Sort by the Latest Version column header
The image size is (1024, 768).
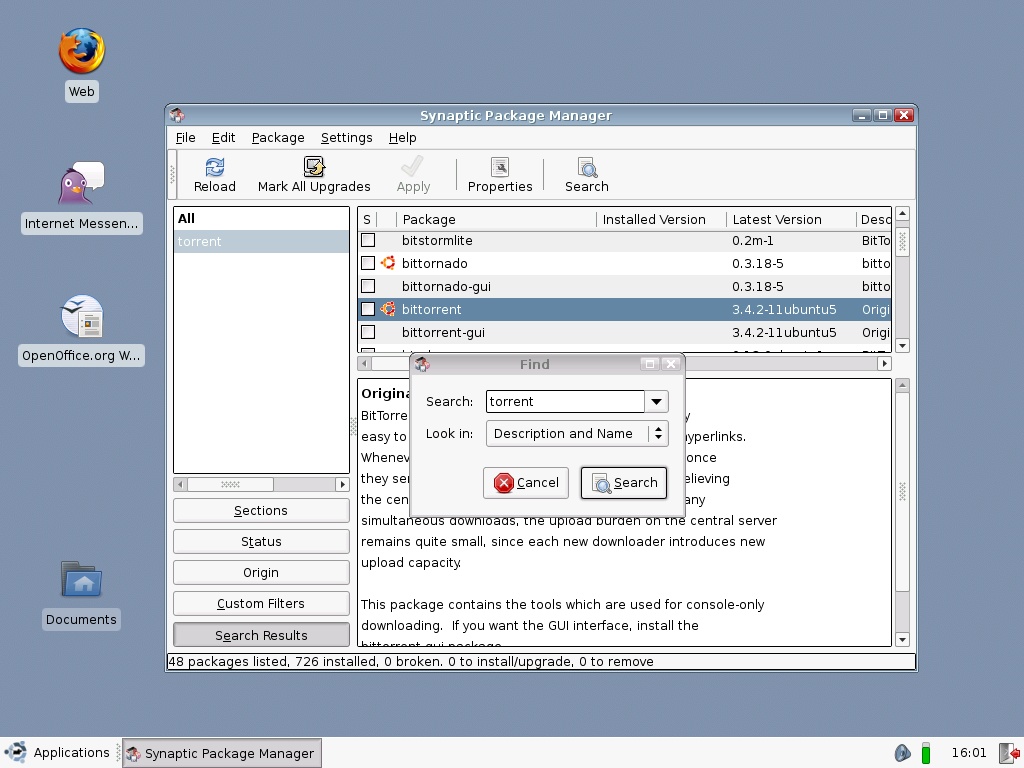[790, 219]
